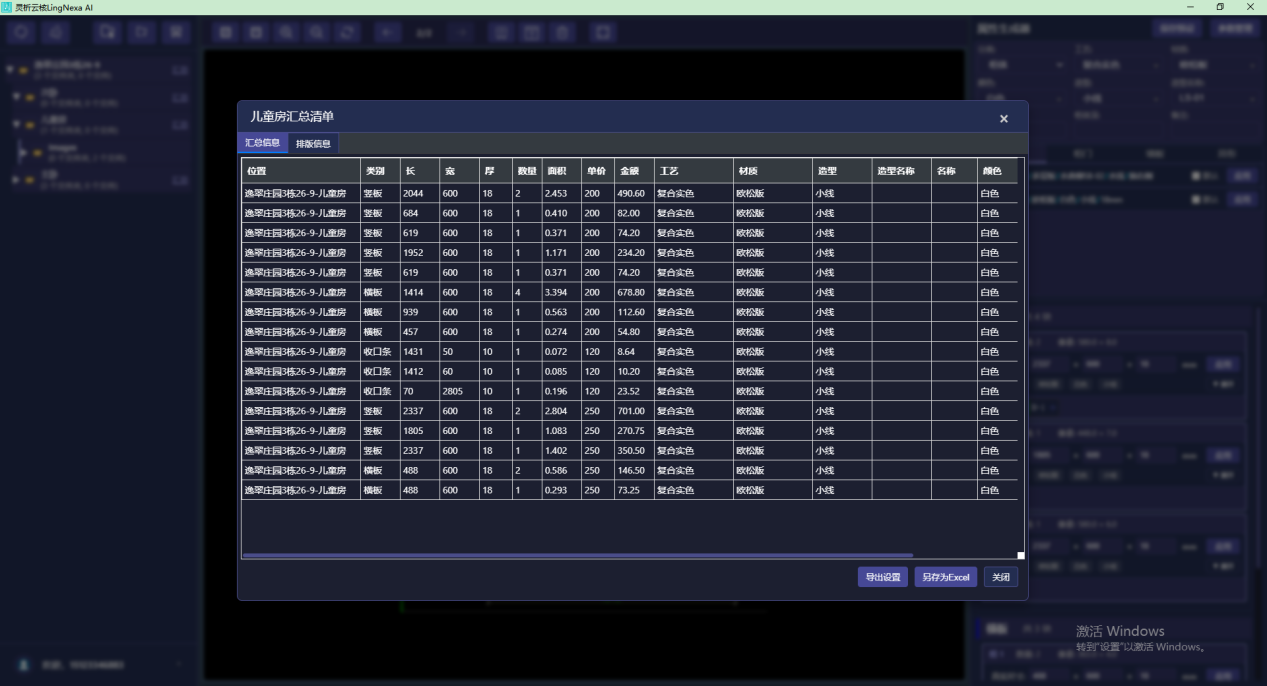The image size is (1267, 686).
Task: Select the area cell 1.402
Action: point(561,451)
